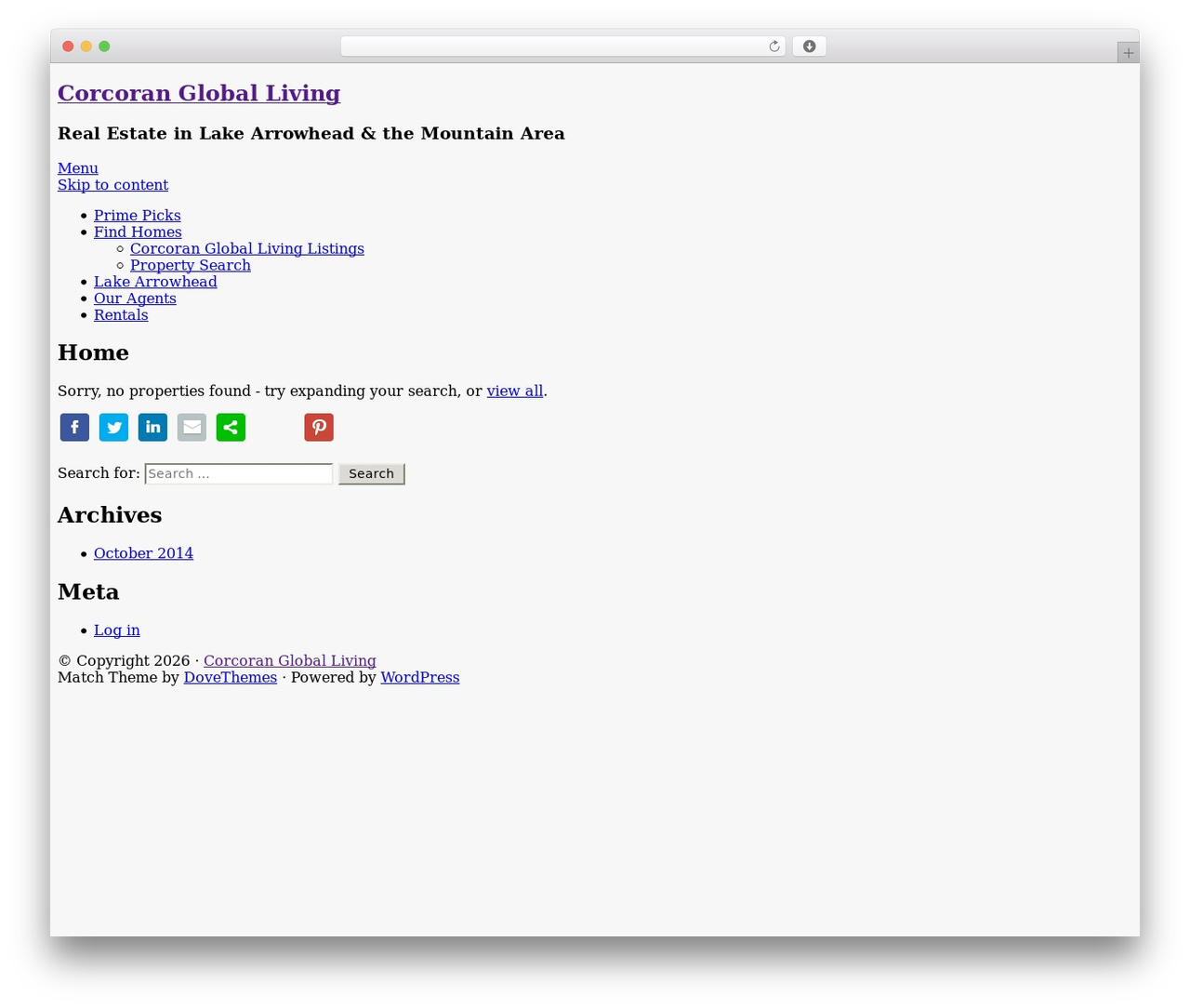The image size is (1190, 1008).
Task: Open the Our Agents page
Action: [x=135, y=298]
